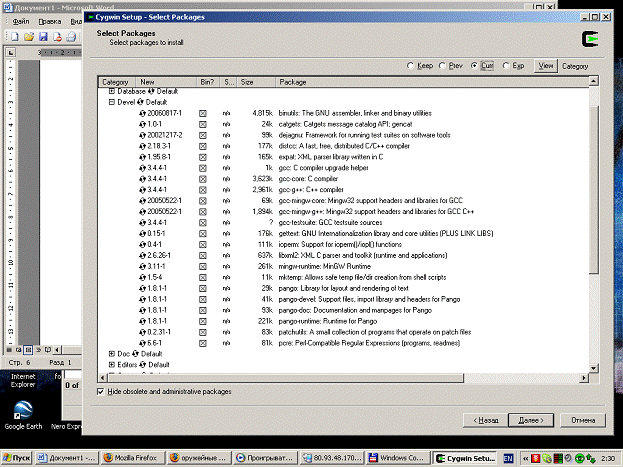Toggle the Bin checkbox for pcre package
The height and width of the screenshot is (467, 623).
[x=203, y=343]
